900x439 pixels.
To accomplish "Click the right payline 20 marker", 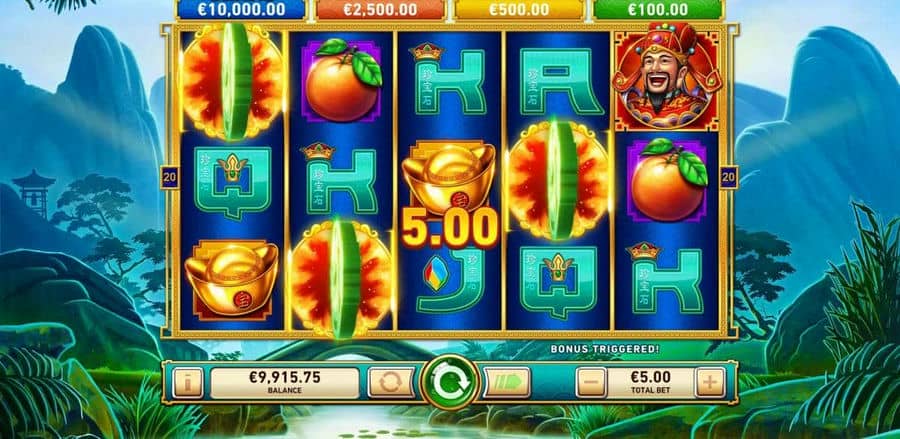I will tap(728, 177).
